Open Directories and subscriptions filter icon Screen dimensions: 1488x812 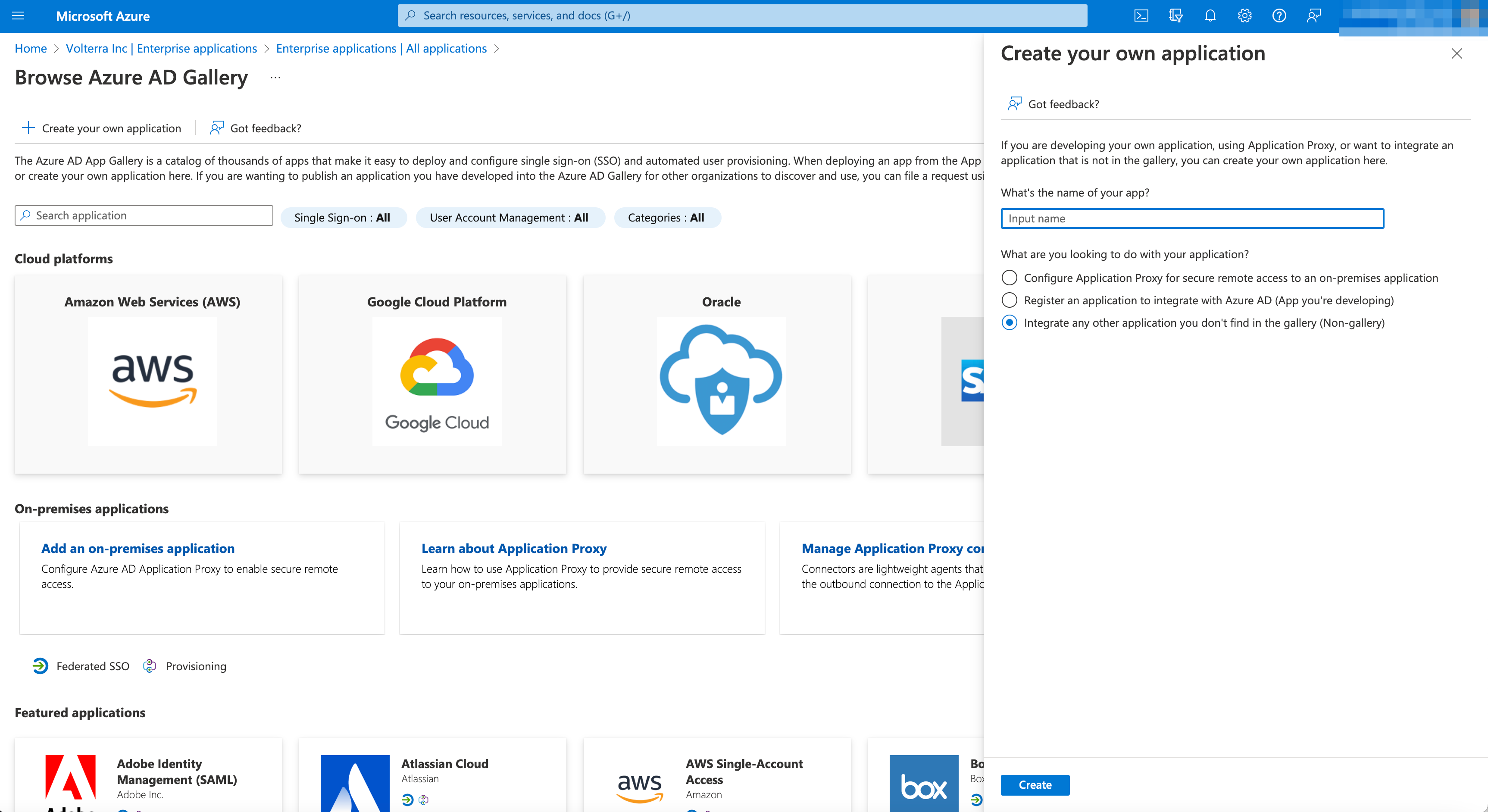[x=1175, y=16]
